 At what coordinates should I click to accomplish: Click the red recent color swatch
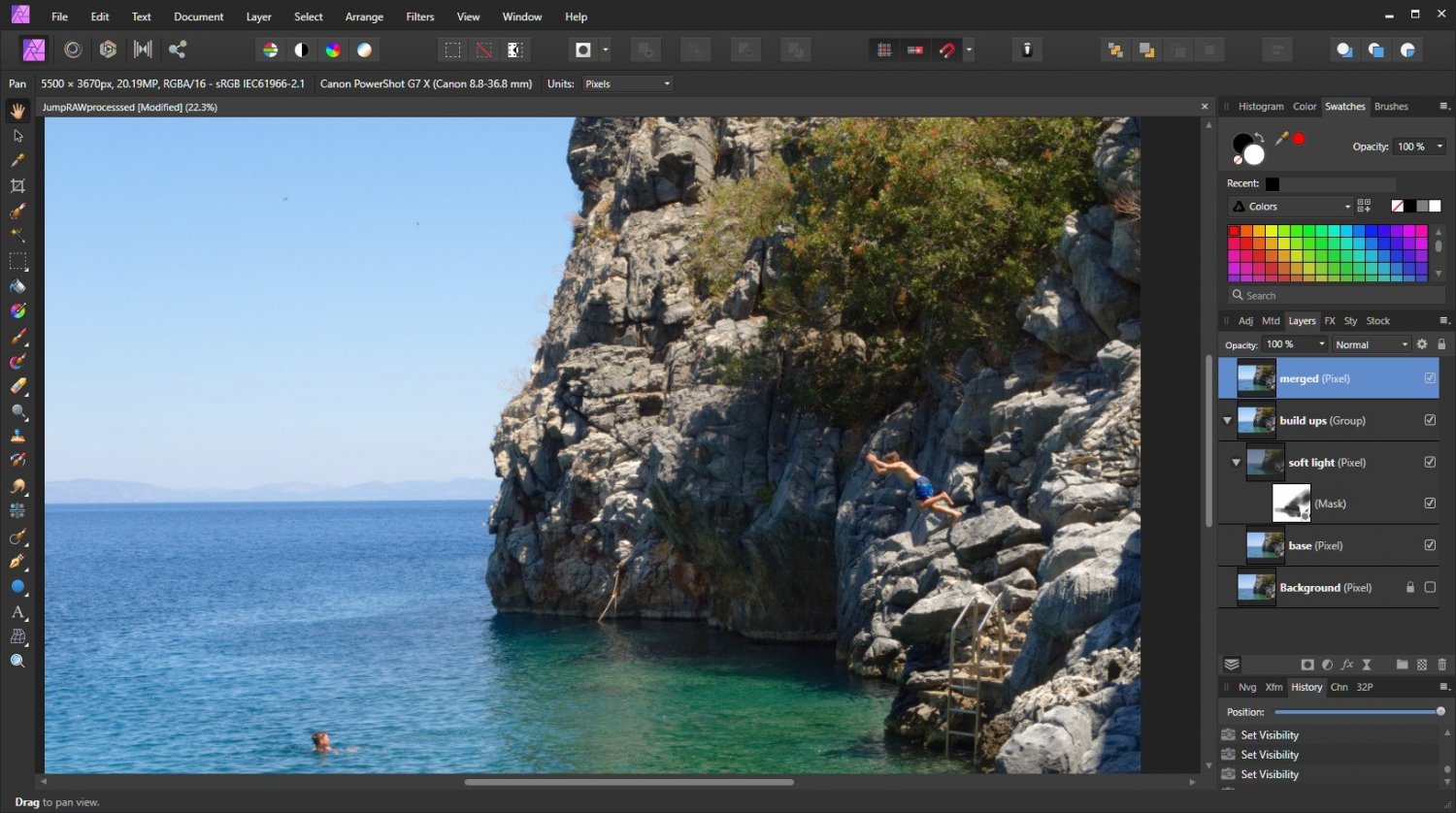[1299, 139]
